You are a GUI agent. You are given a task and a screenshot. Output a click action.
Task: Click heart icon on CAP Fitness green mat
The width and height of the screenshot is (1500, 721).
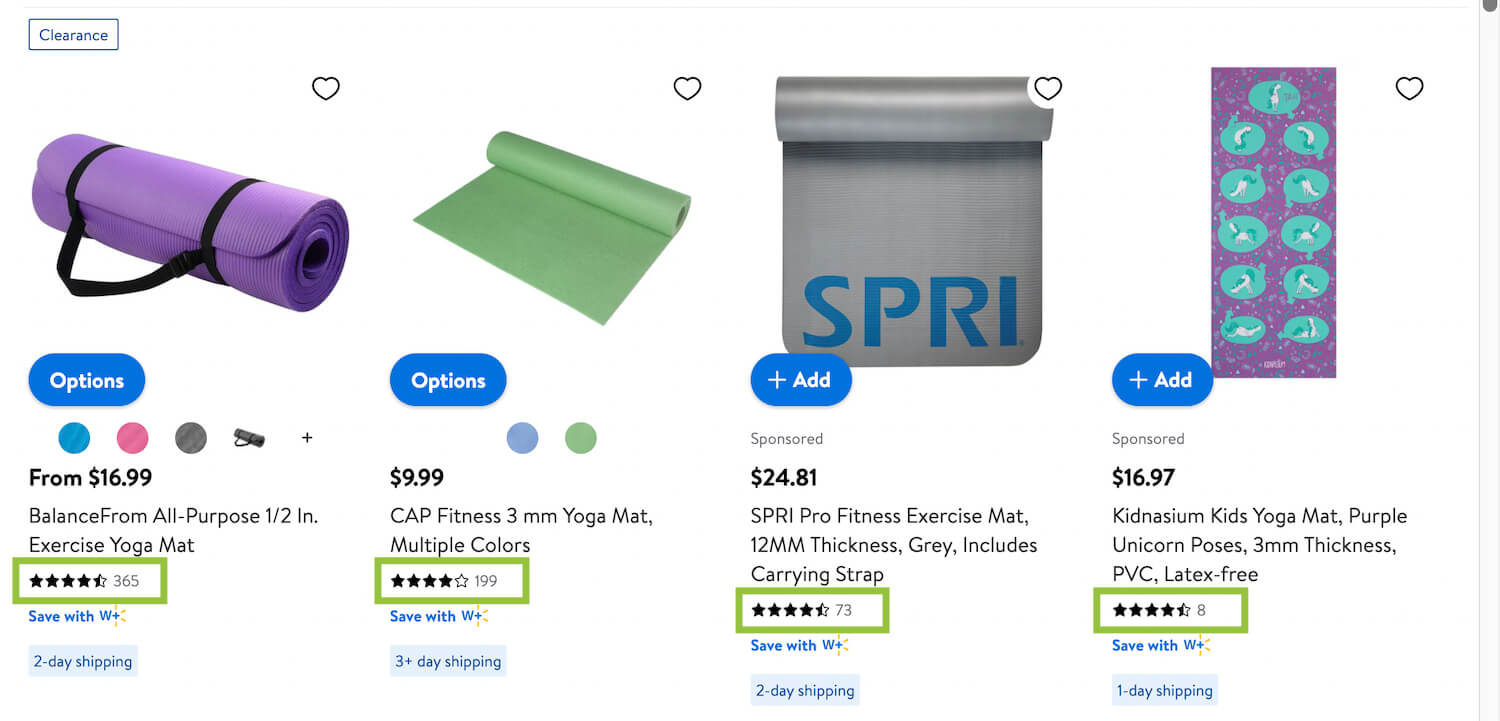tap(687, 89)
